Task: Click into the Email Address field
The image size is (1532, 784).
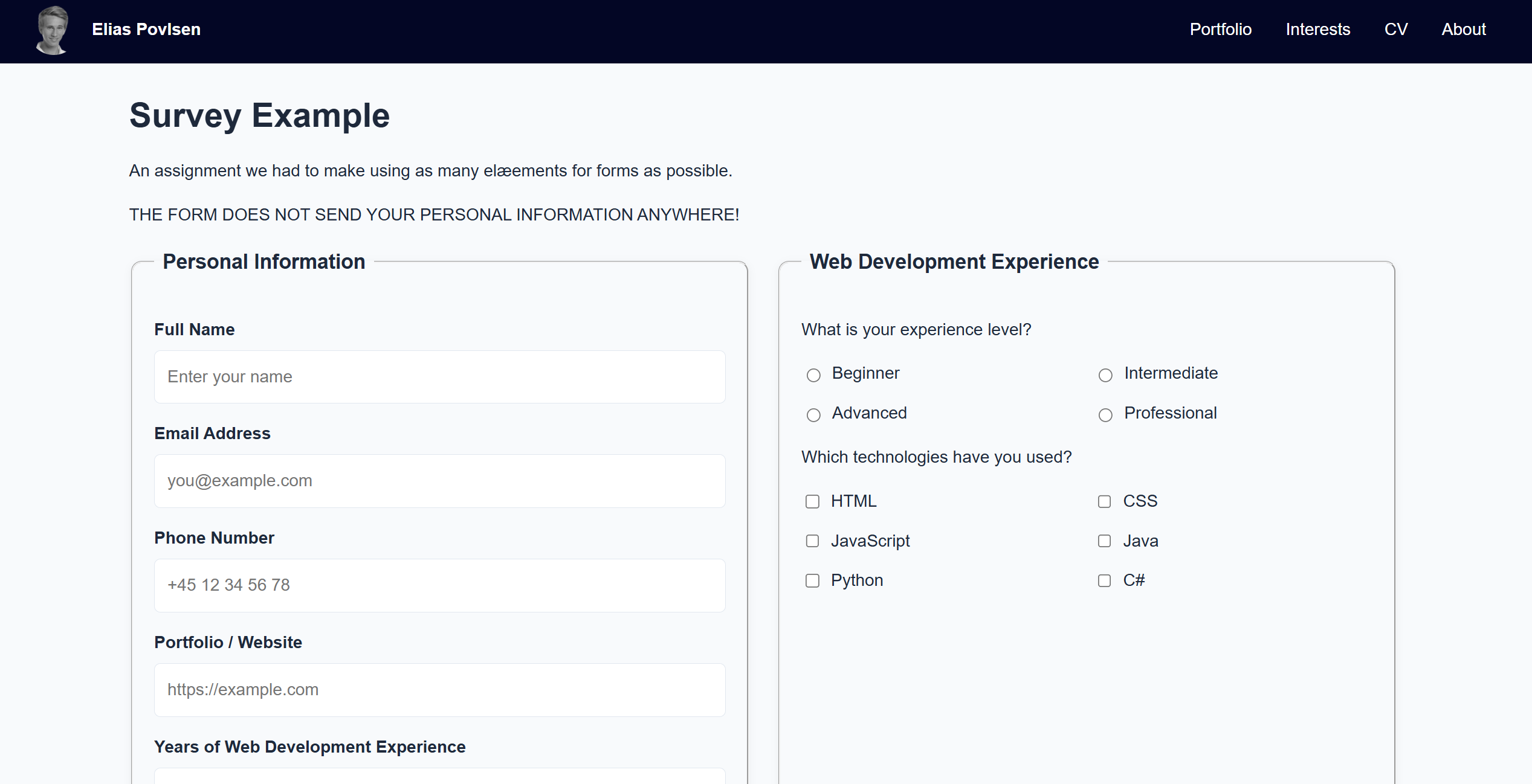Action: pyautogui.click(x=439, y=481)
